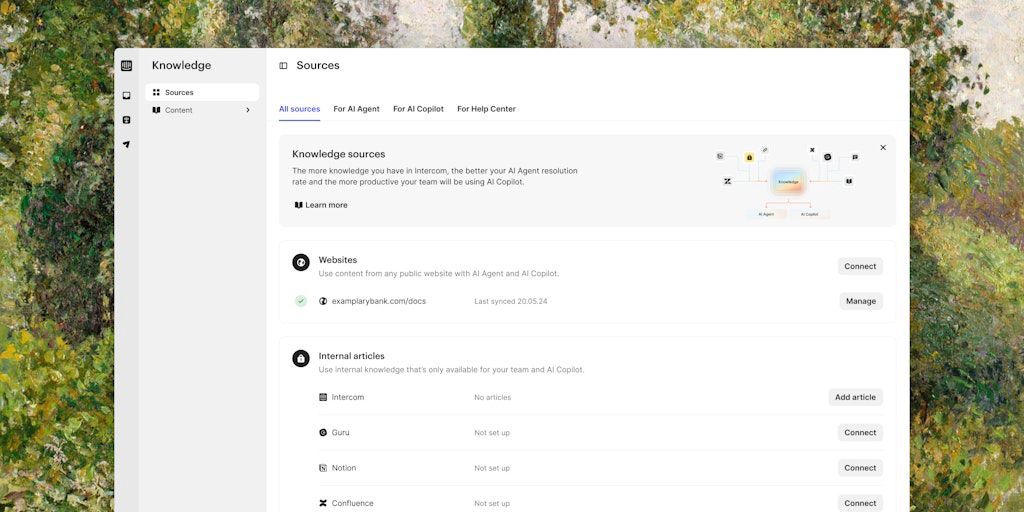
Task: Switch to the For AI Agent tab
Action: tap(356, 109)
